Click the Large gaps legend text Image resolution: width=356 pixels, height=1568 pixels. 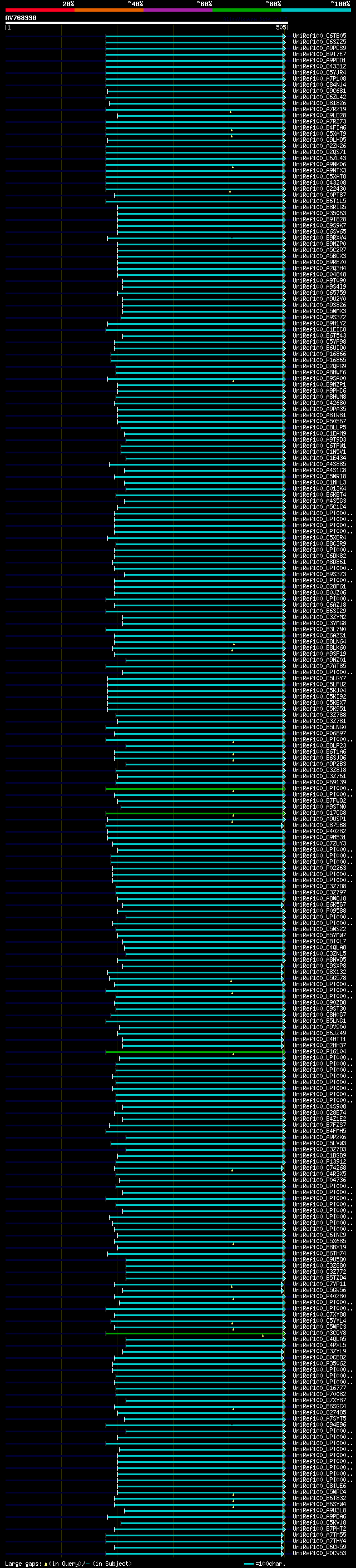(68, 1564)
